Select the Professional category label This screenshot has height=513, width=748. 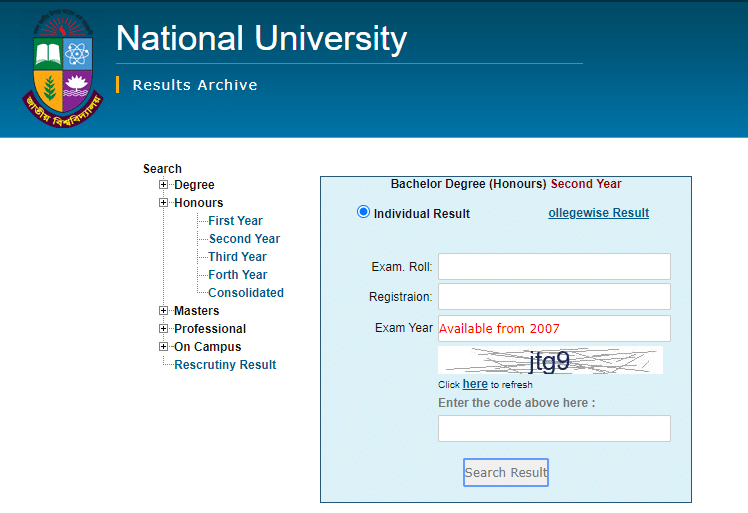point(210,329)
